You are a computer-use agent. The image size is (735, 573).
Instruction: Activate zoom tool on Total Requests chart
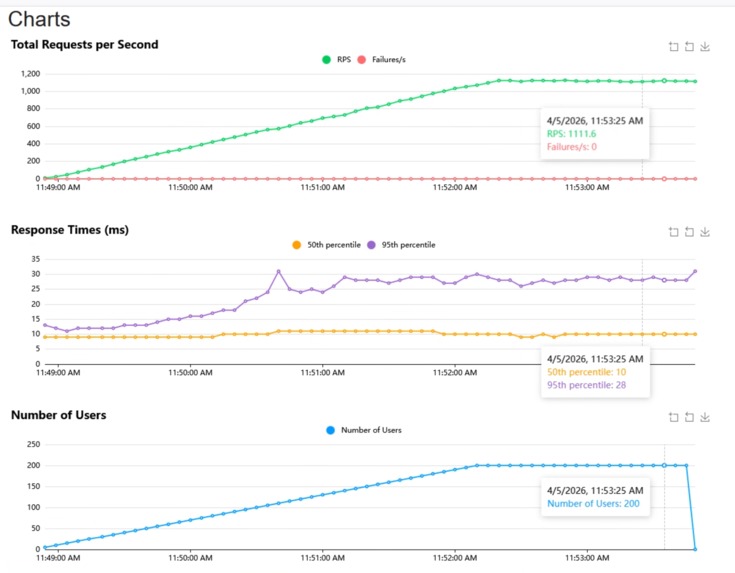pyautogui.click(x=674, y=46)
